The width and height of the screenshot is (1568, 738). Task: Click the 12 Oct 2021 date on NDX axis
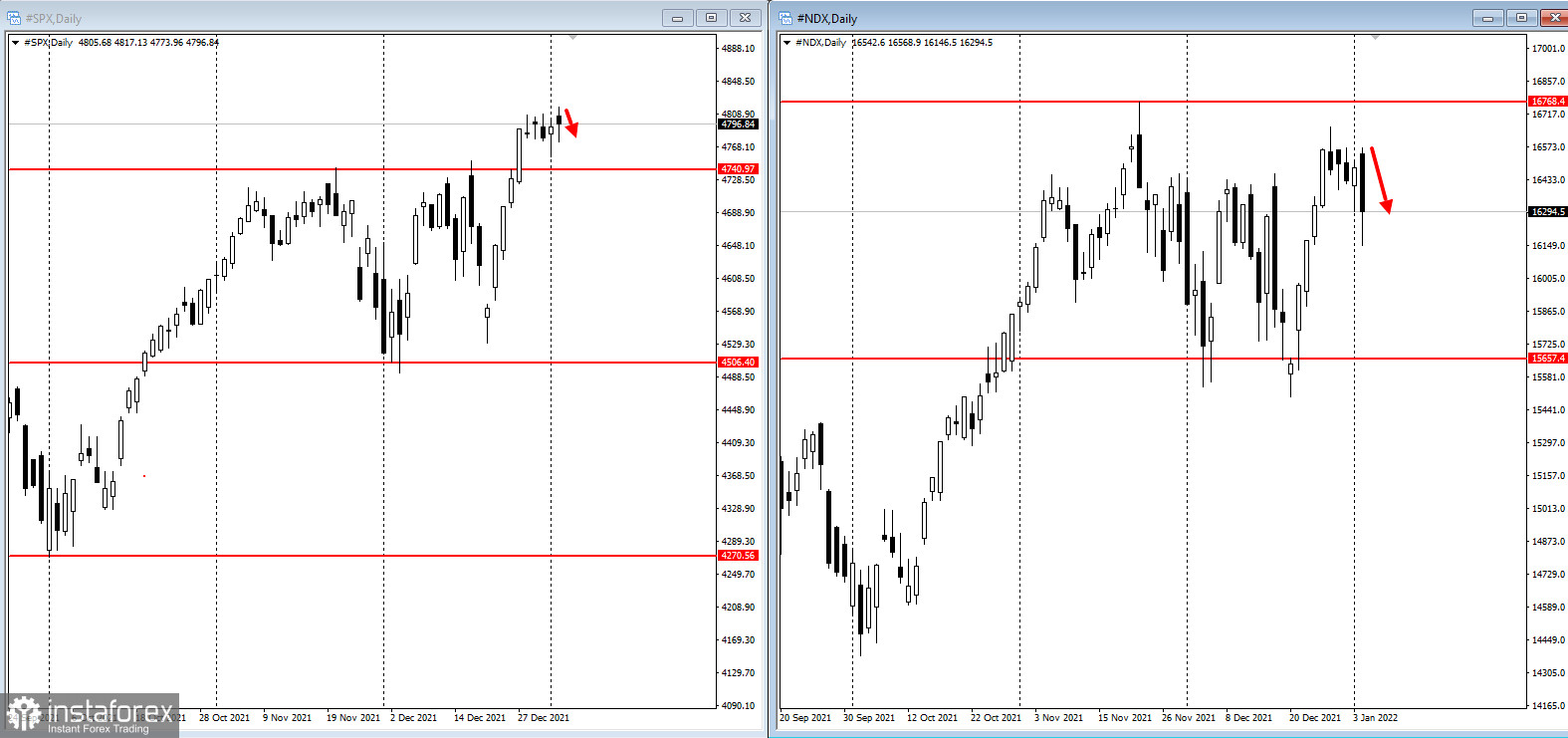(932, 718)
